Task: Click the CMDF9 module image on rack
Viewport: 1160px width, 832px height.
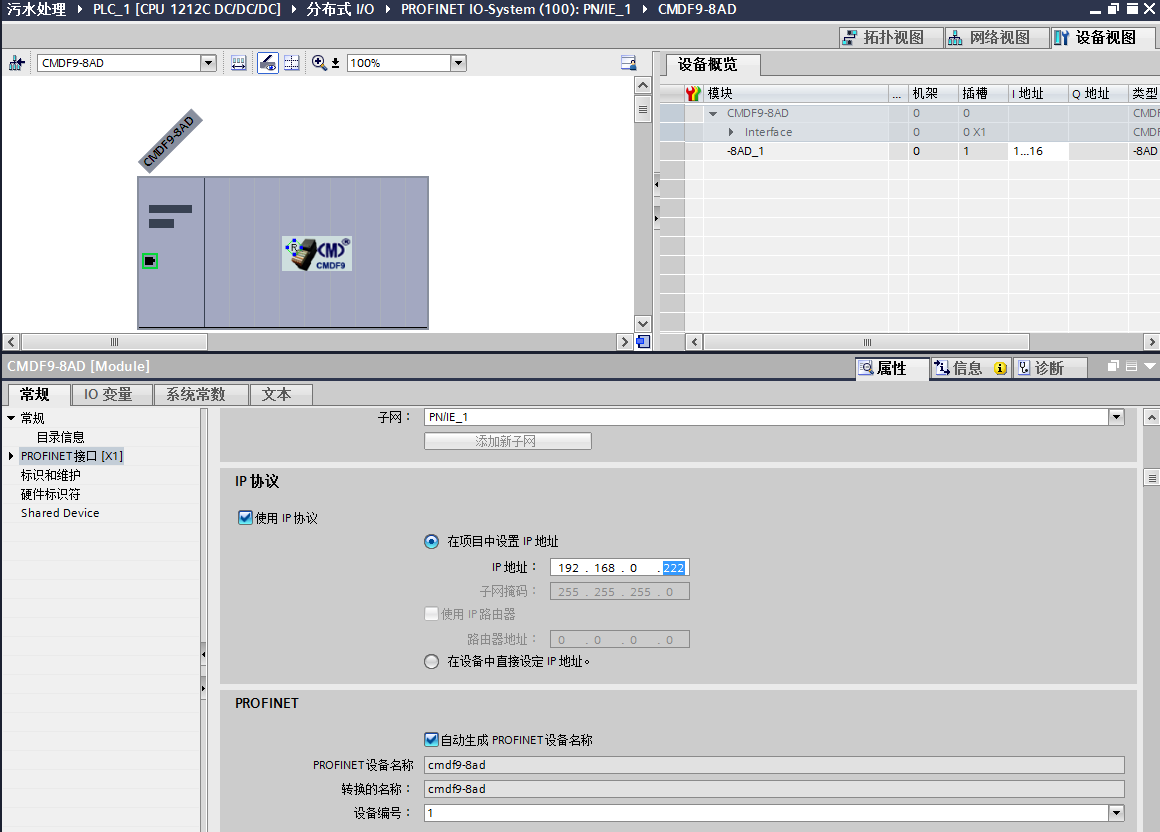Action: (317, 254)
